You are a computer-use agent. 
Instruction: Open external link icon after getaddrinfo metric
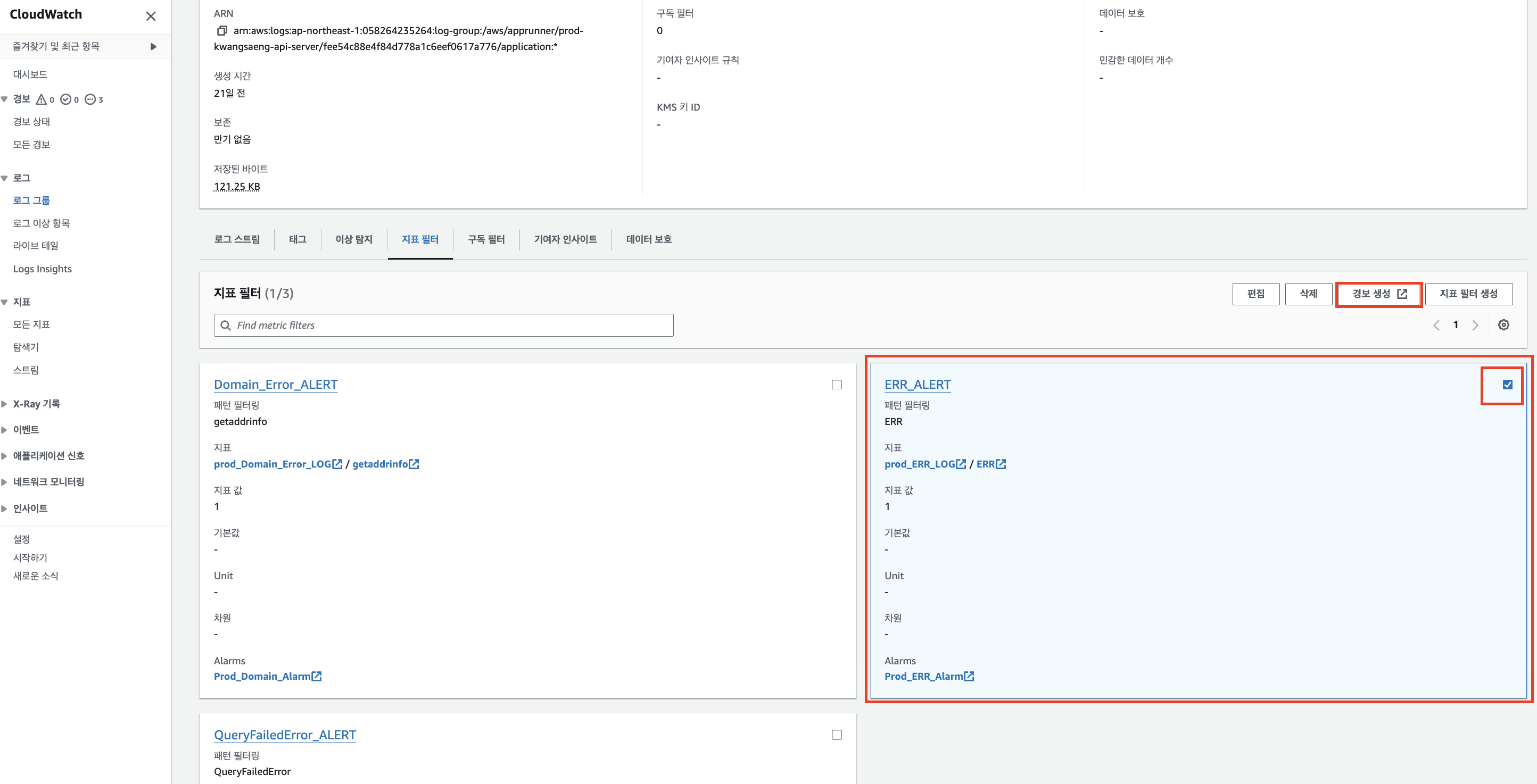point(414,464)
